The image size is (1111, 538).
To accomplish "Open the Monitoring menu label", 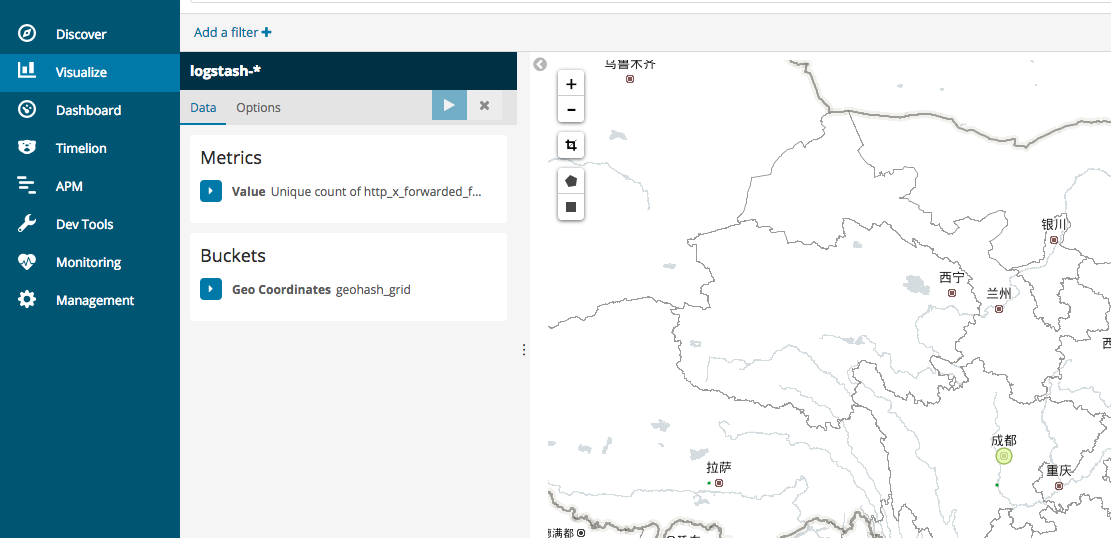I will point(89,262).
